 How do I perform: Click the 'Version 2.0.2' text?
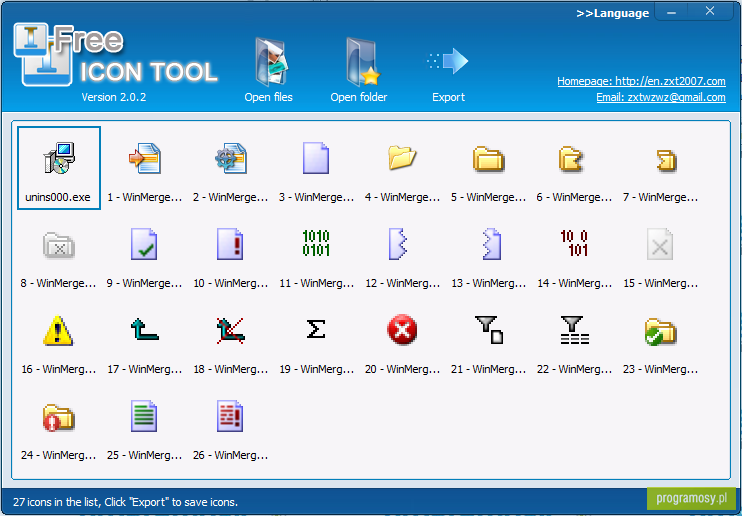coord(114,97)
